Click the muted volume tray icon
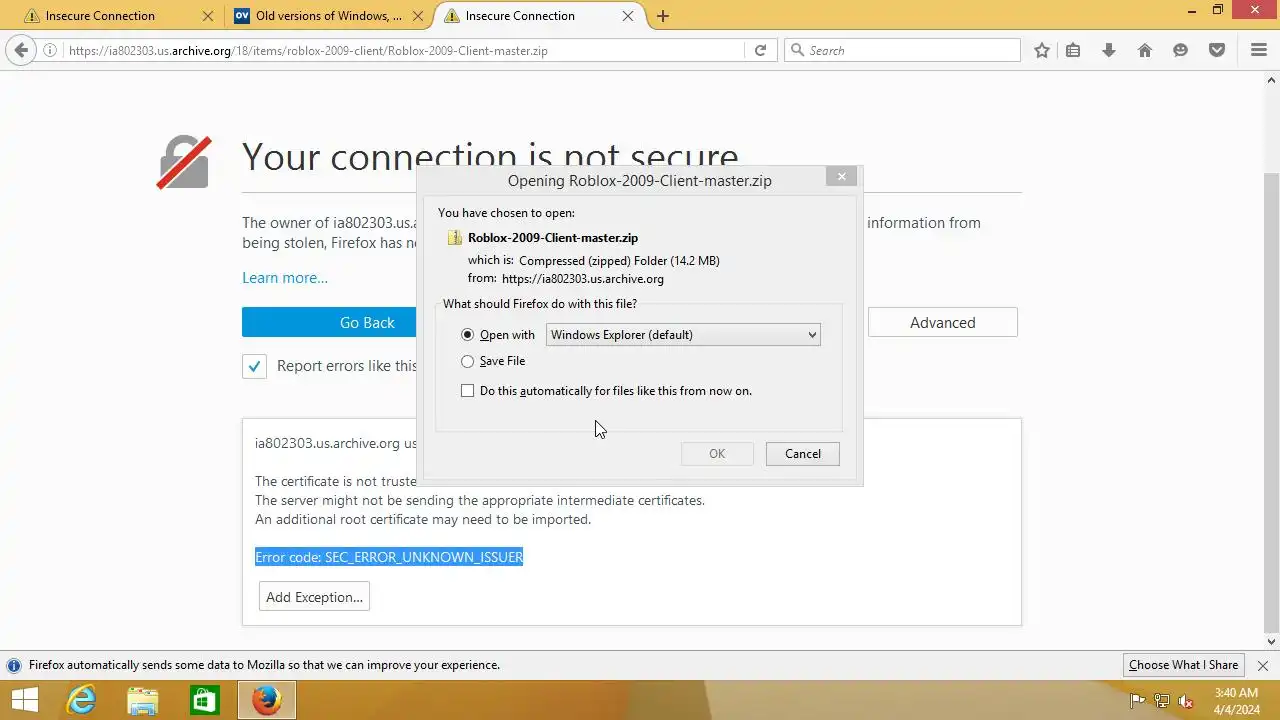Screen dimensions: 1280x720 pyautogui.click(x=1185, y=701)
